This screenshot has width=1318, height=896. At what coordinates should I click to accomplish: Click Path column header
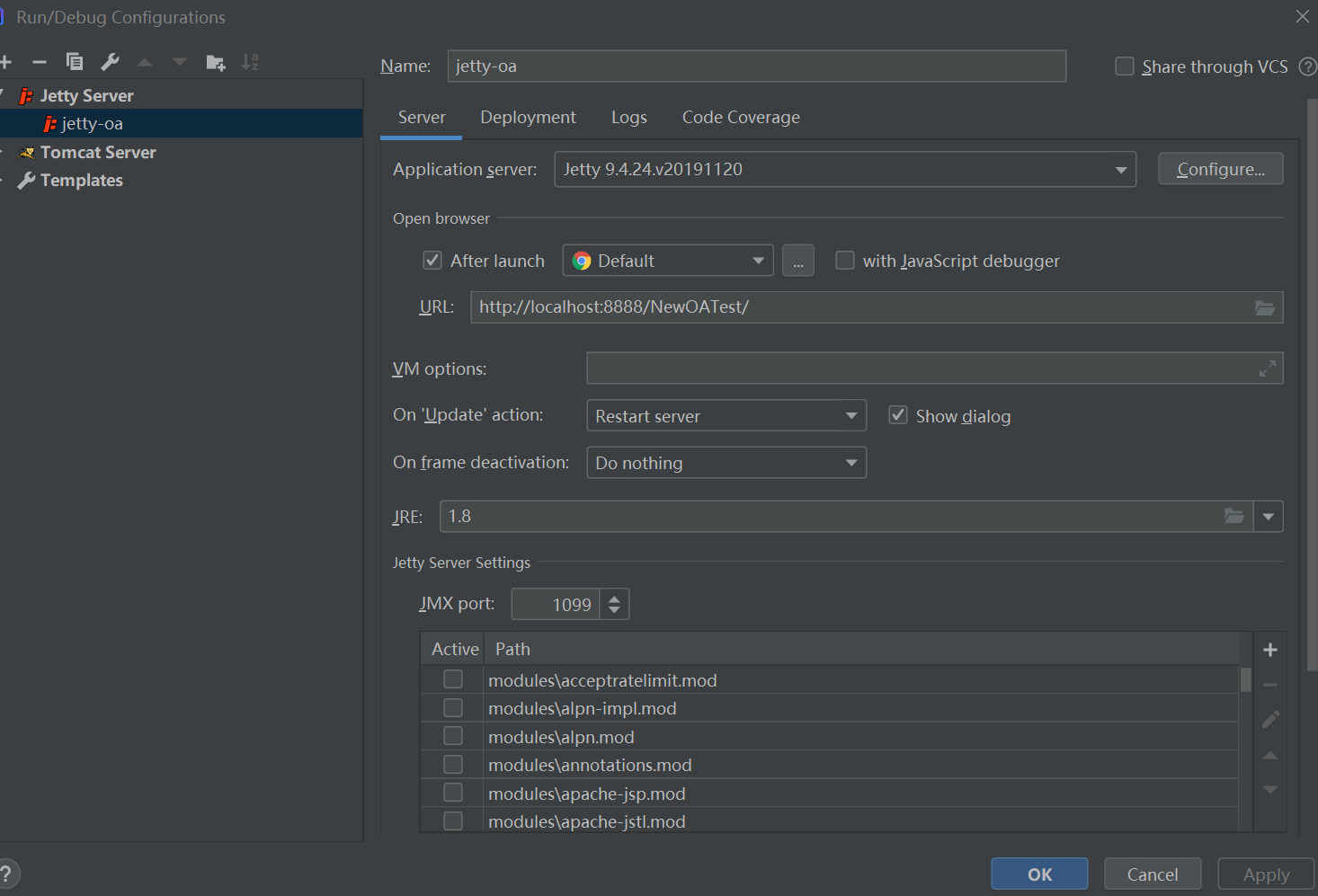tap(861, 649)
